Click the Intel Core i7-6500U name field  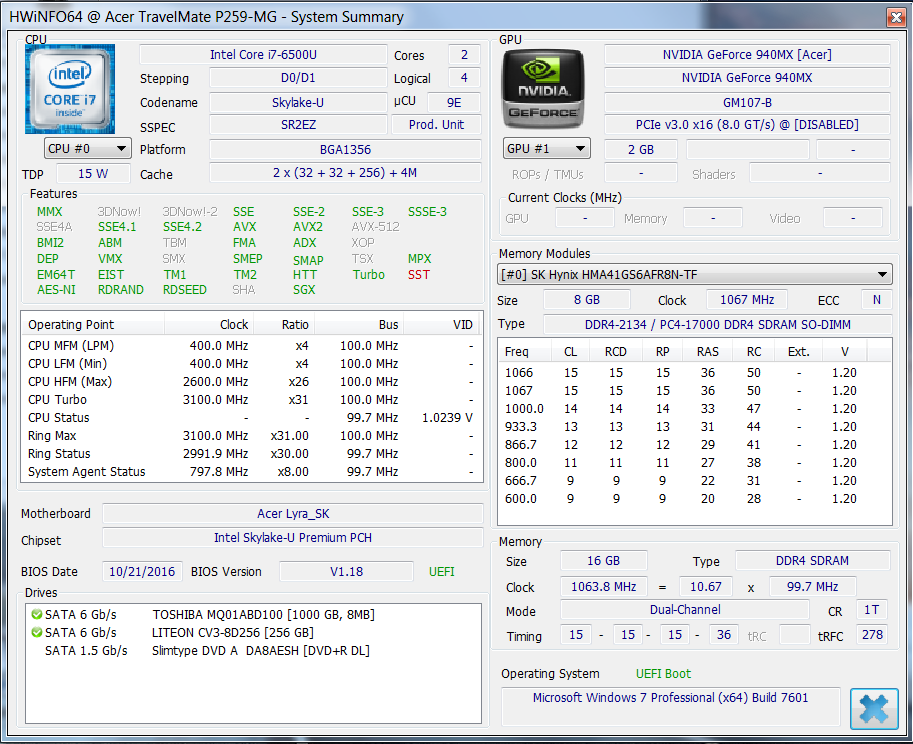click(x=263, y=55)
